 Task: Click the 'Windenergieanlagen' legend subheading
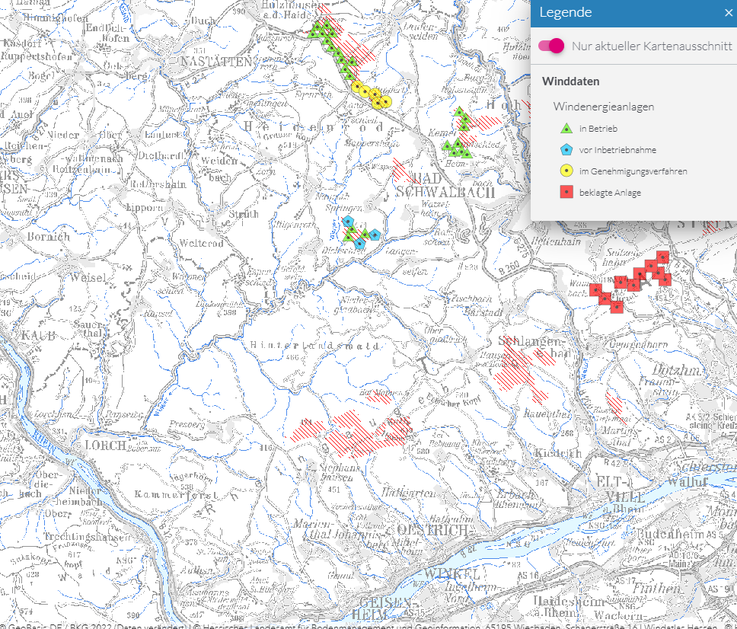604,107
